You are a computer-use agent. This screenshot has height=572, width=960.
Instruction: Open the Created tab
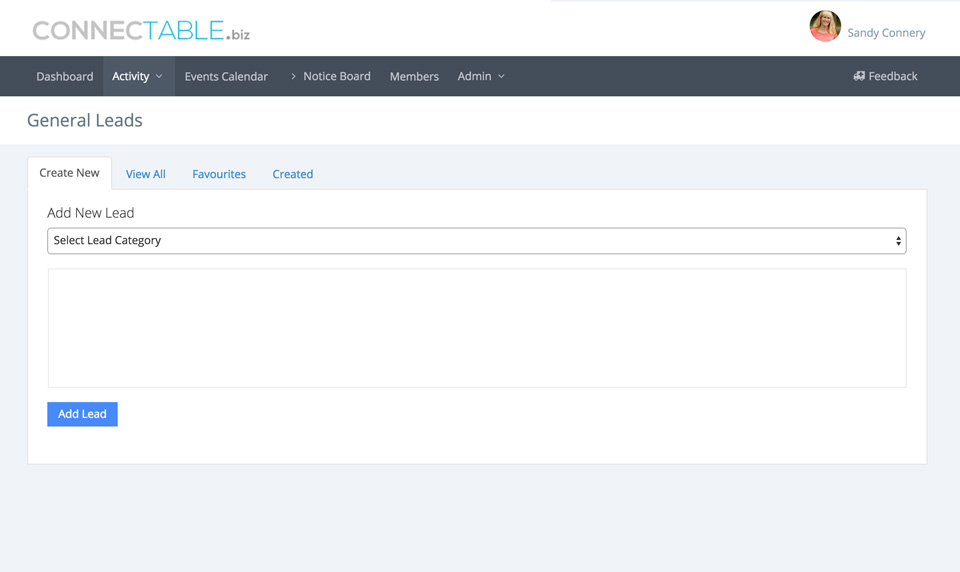pos(293,174)
